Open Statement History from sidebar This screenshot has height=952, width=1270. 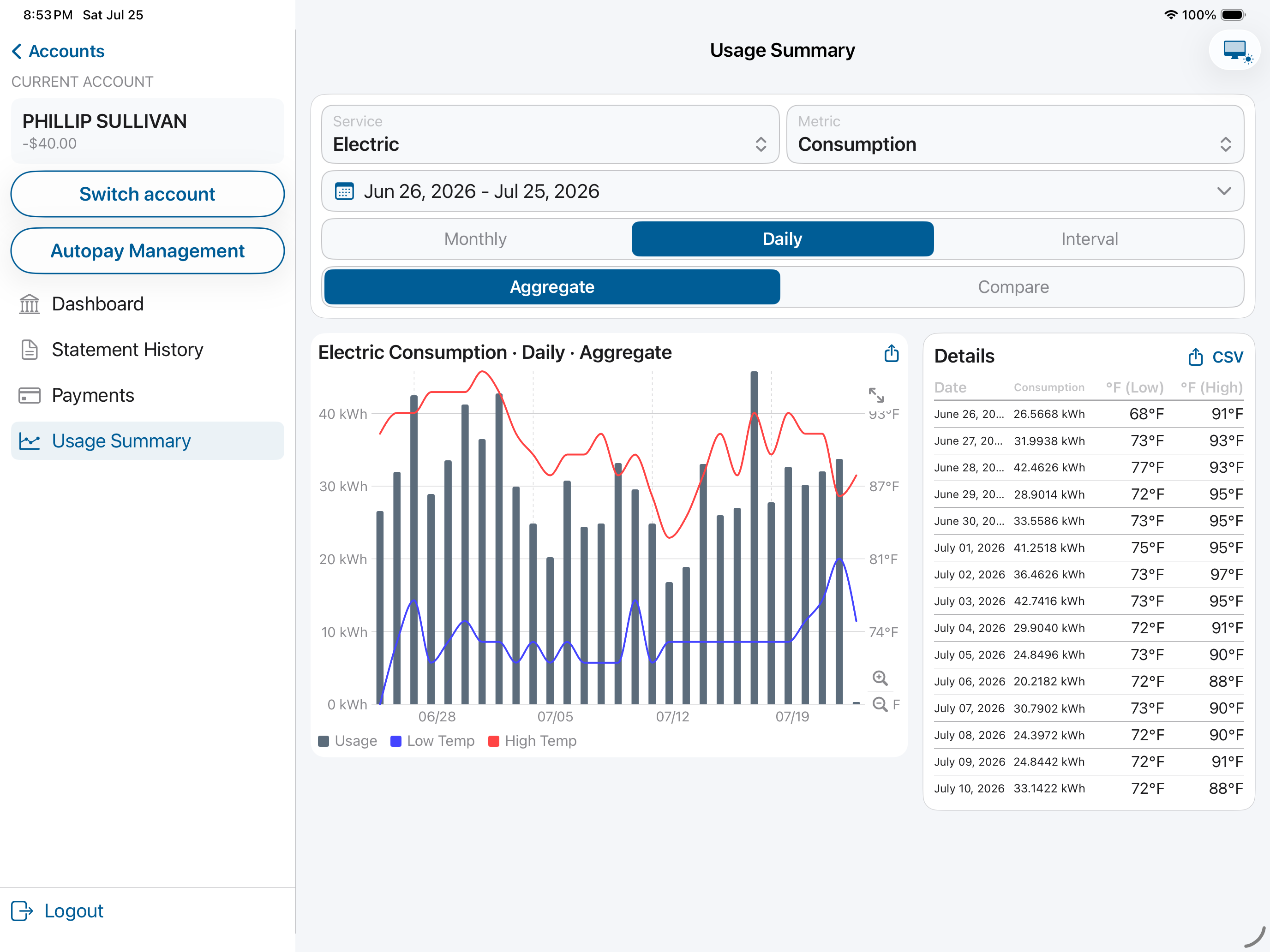tap(148, 350)
